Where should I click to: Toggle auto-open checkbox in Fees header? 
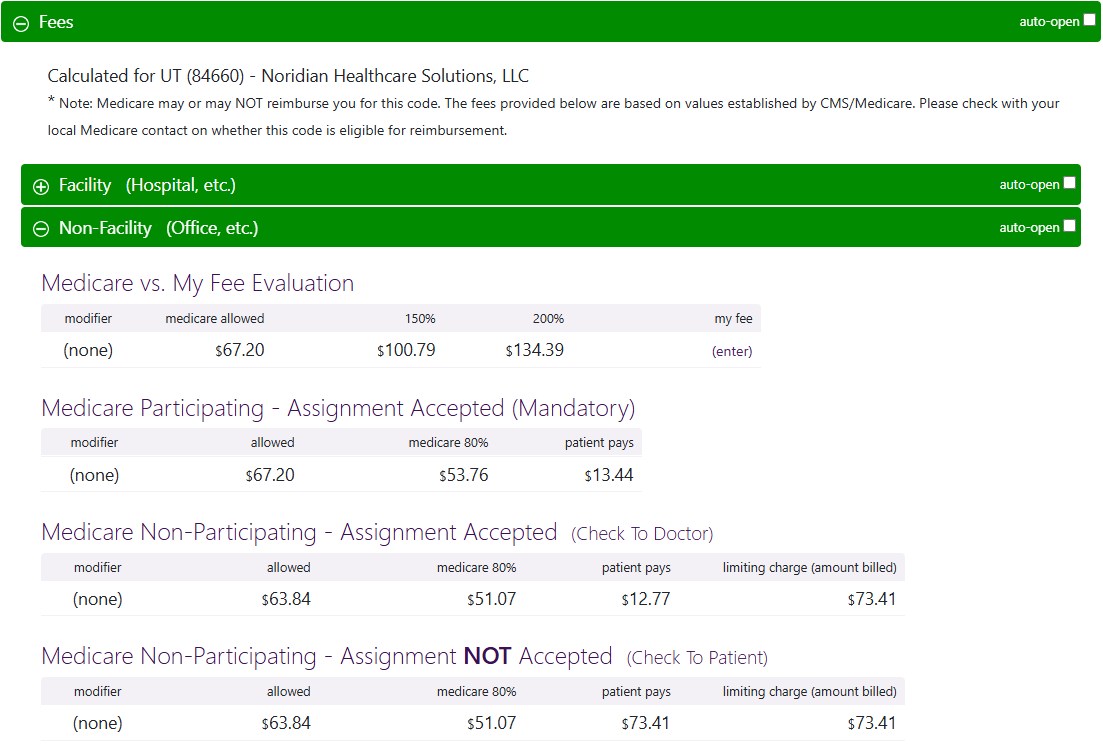[x=1089, y=20]
